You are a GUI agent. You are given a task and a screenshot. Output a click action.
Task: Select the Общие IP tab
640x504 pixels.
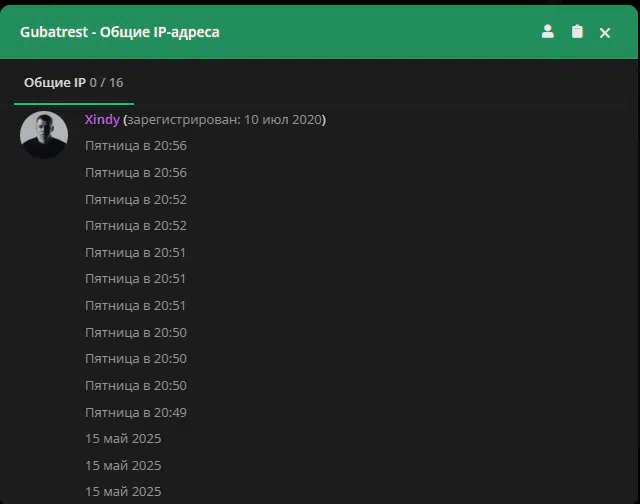74,83
